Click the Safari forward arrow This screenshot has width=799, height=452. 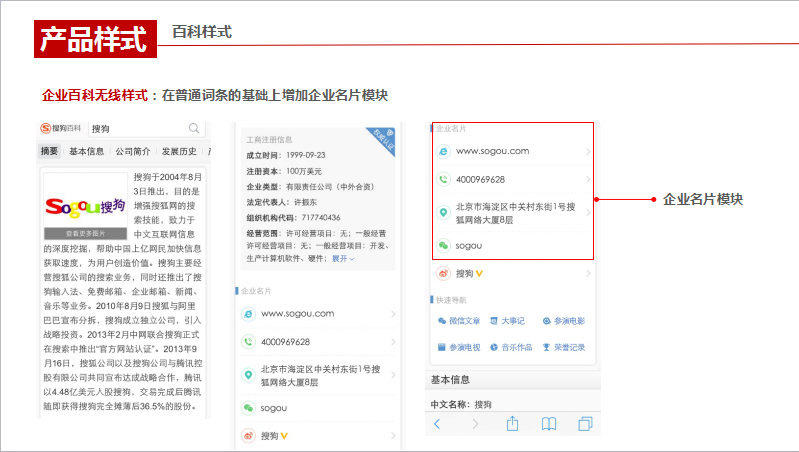(x=475, y=423)
